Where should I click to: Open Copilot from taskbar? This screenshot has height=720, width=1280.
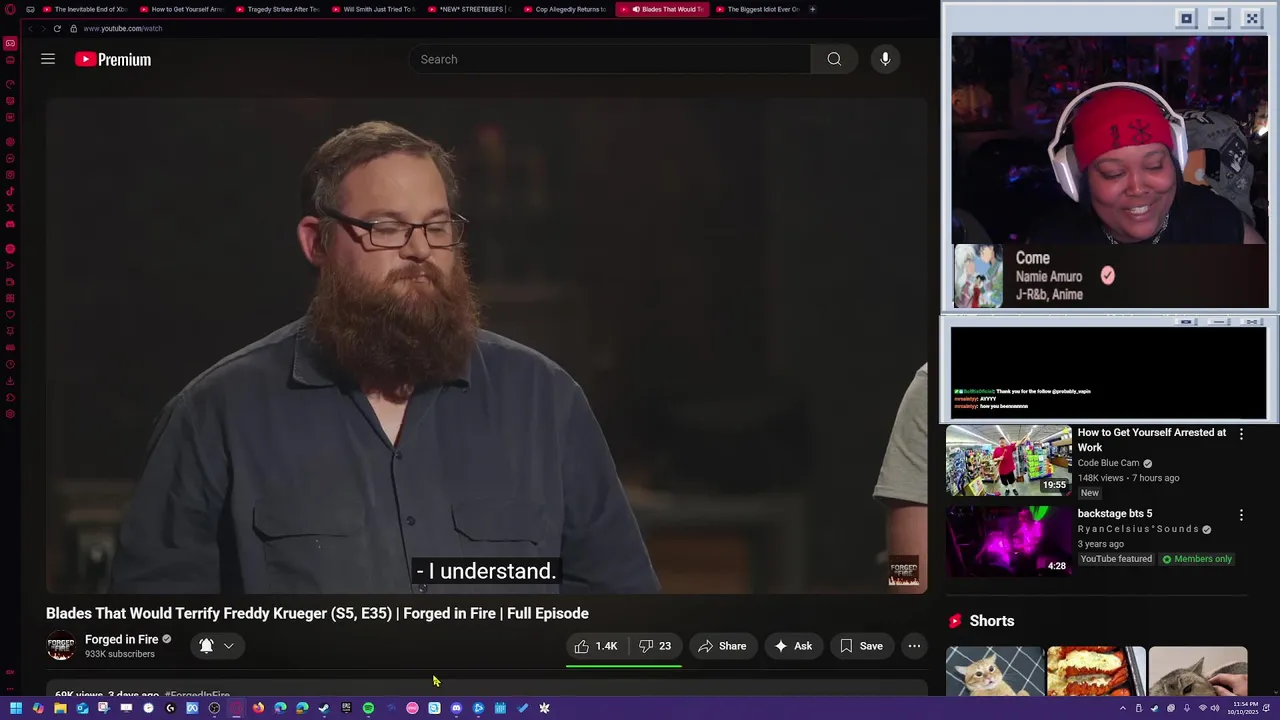click(38, 708)
